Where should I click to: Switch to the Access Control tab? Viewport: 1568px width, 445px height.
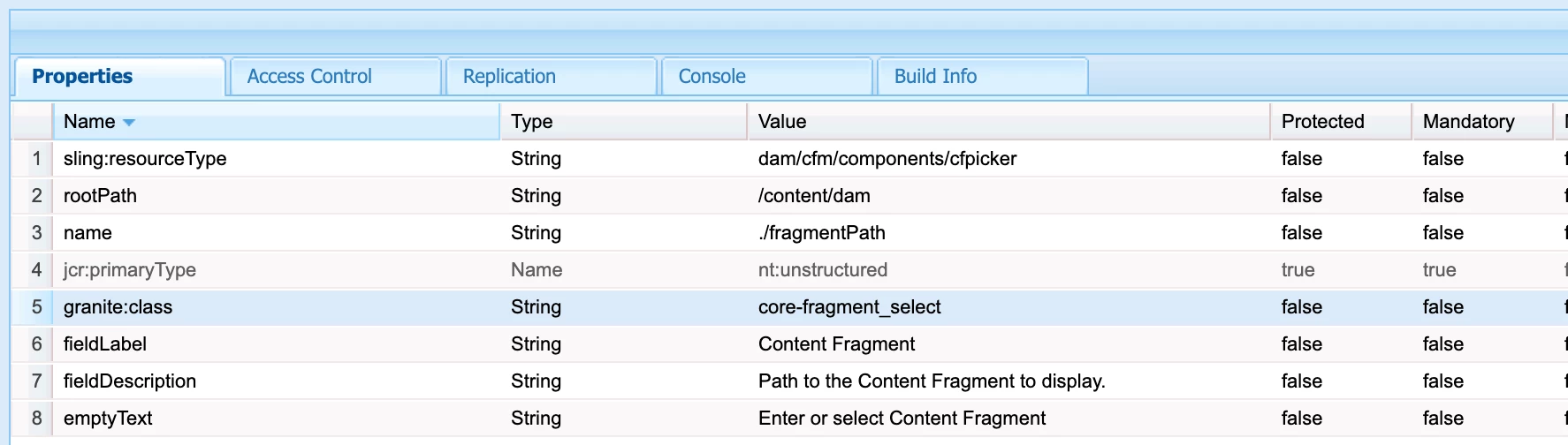coord(309,77)
